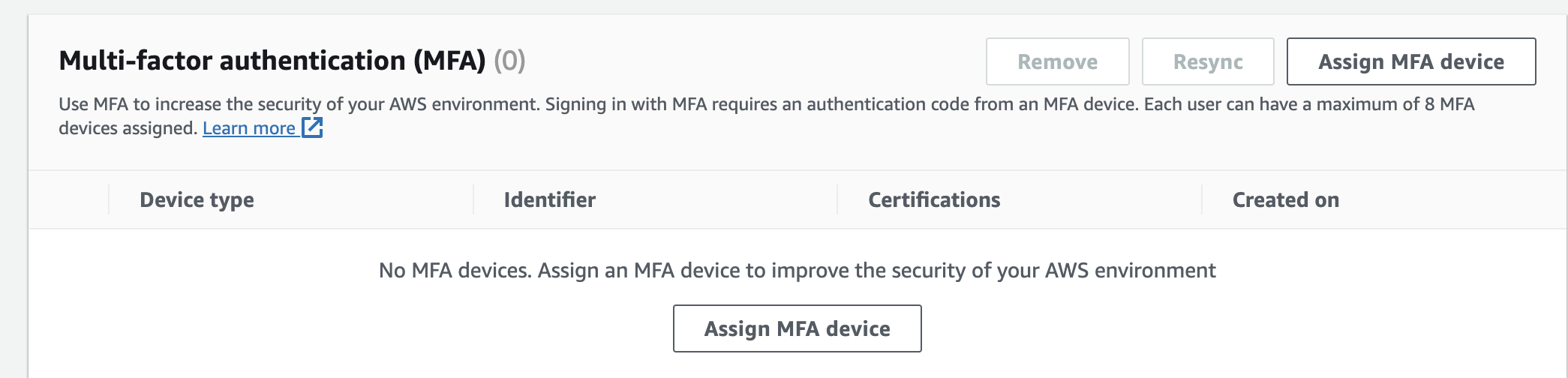The height and width of the screenshot is (378, 1568).
Task: Sort by the Certifications column header
Action: pyautogui.click(x=934, y=199)
